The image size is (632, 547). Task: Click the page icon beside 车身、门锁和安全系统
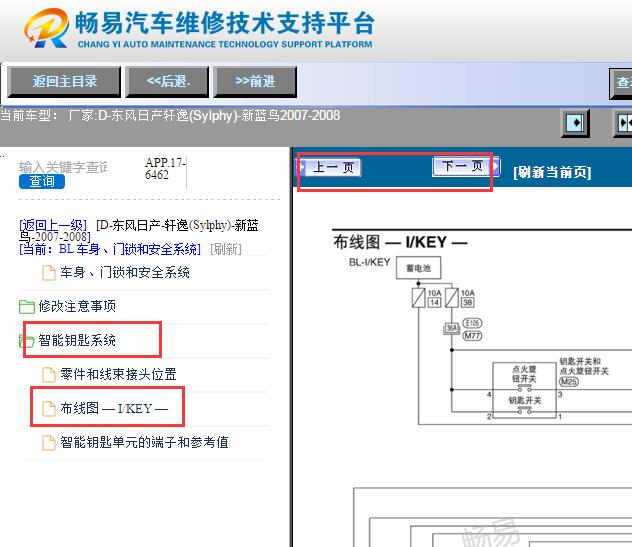pyautogui.click(x=49, y=272)
